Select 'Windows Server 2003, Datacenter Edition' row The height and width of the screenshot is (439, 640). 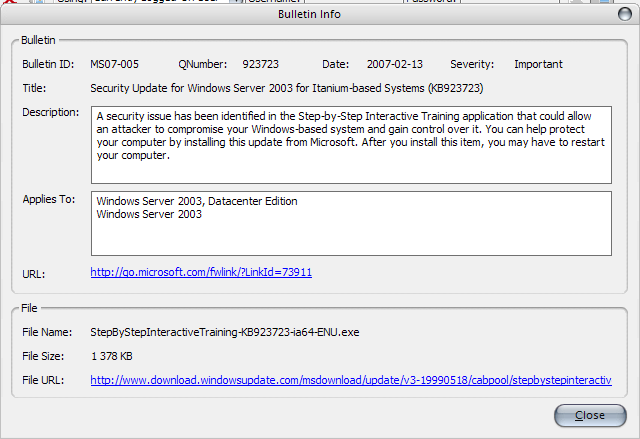click(x=197, y=201)
